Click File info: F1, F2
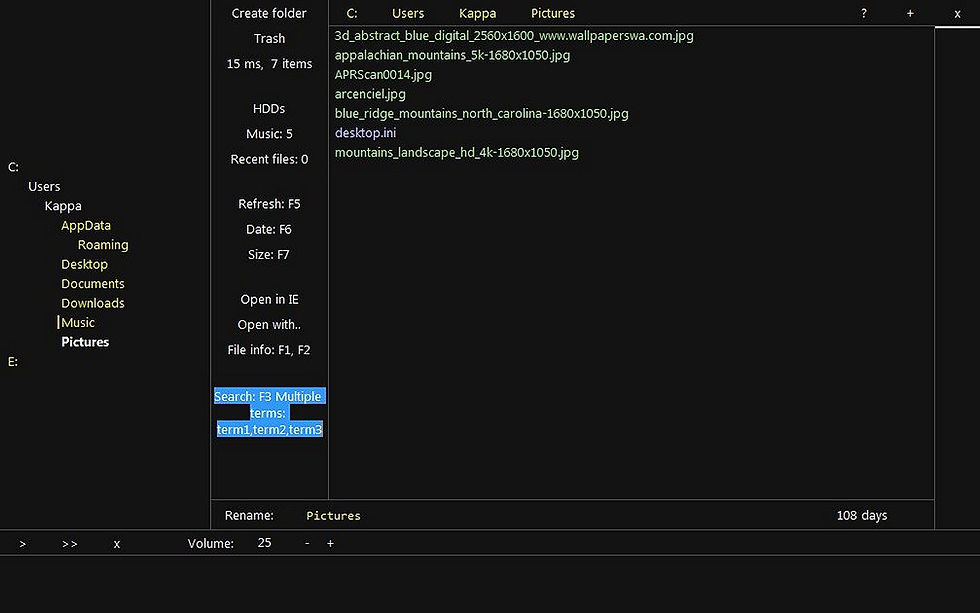The image size is (980, 613). tap(269, 350)
